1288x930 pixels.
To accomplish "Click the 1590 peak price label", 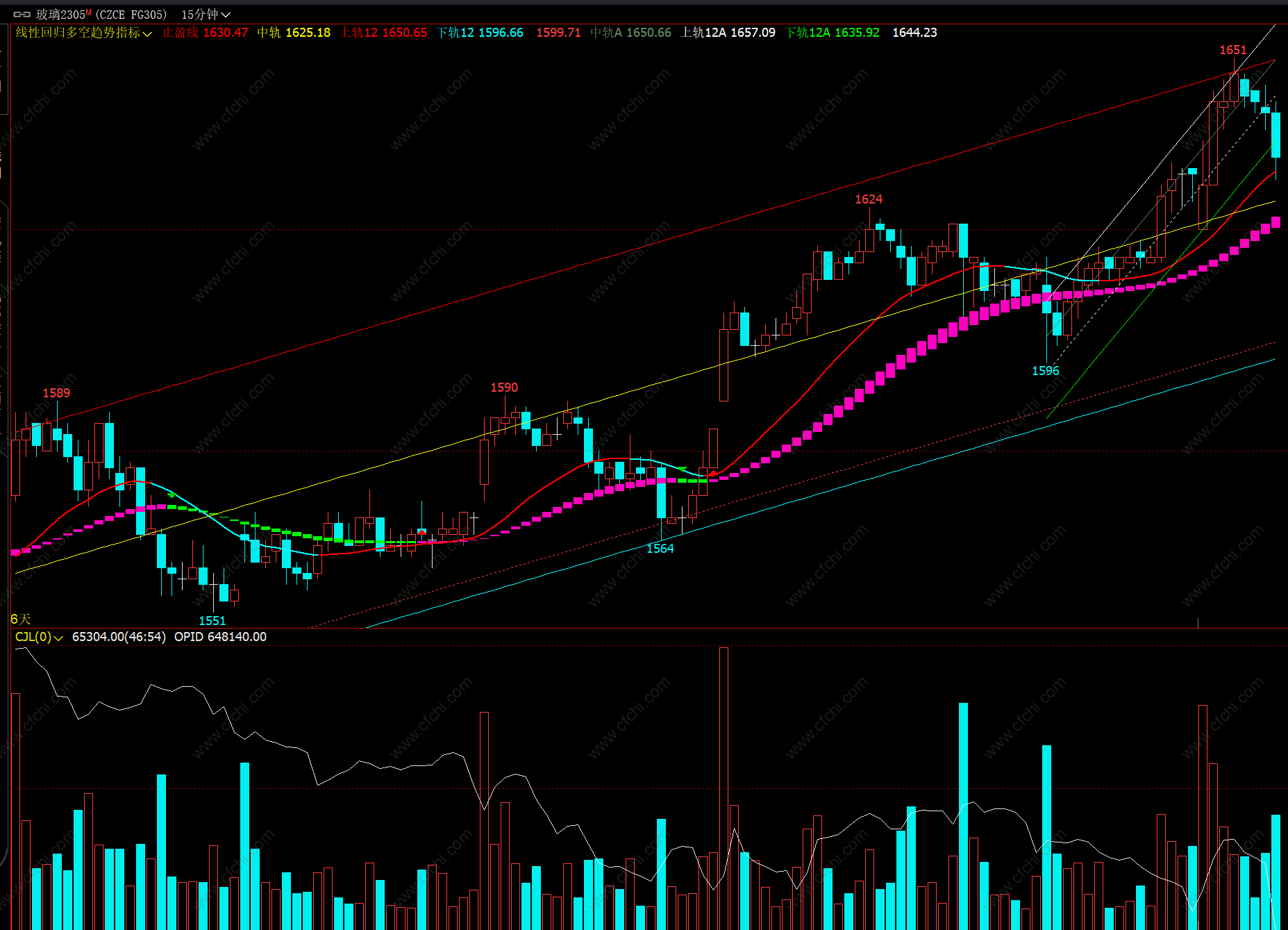I will pos(504,388).
